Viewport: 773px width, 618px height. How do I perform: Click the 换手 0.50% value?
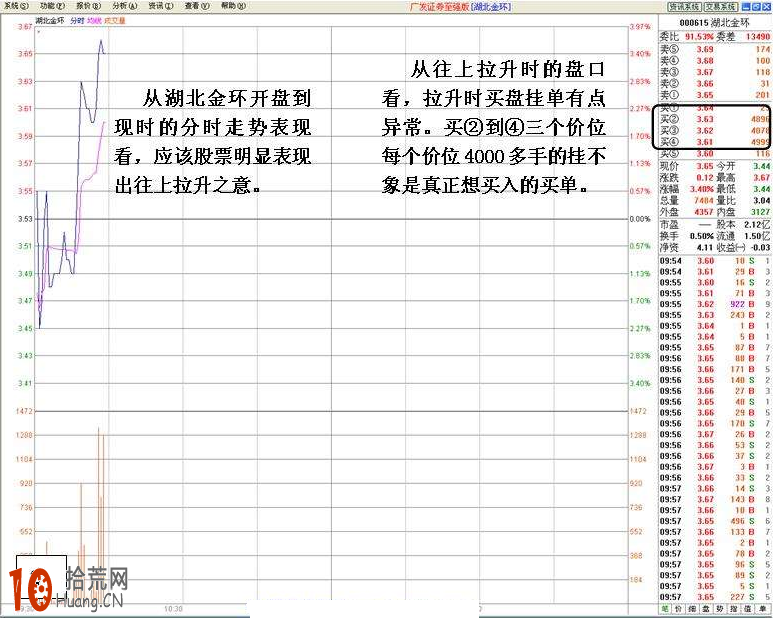pyautogui.click(x=701, y=236)
